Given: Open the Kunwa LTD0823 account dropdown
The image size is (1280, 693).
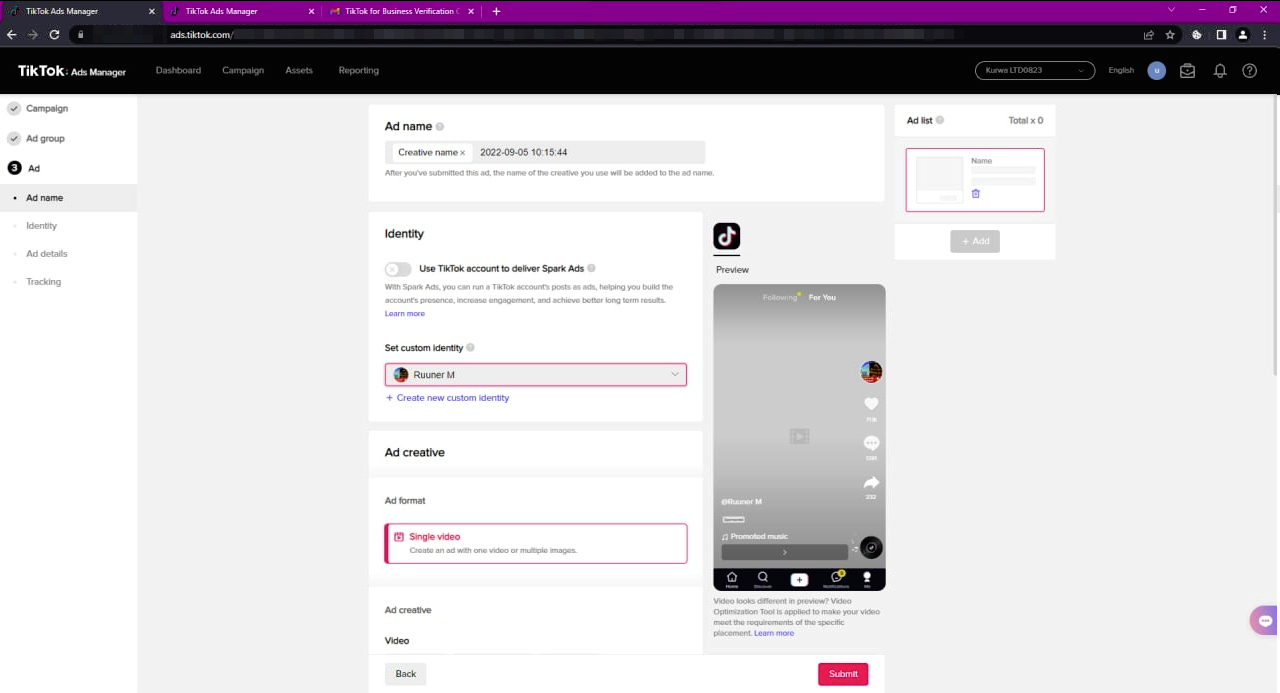Looking at the screenshot, I should click(1035, 71).
